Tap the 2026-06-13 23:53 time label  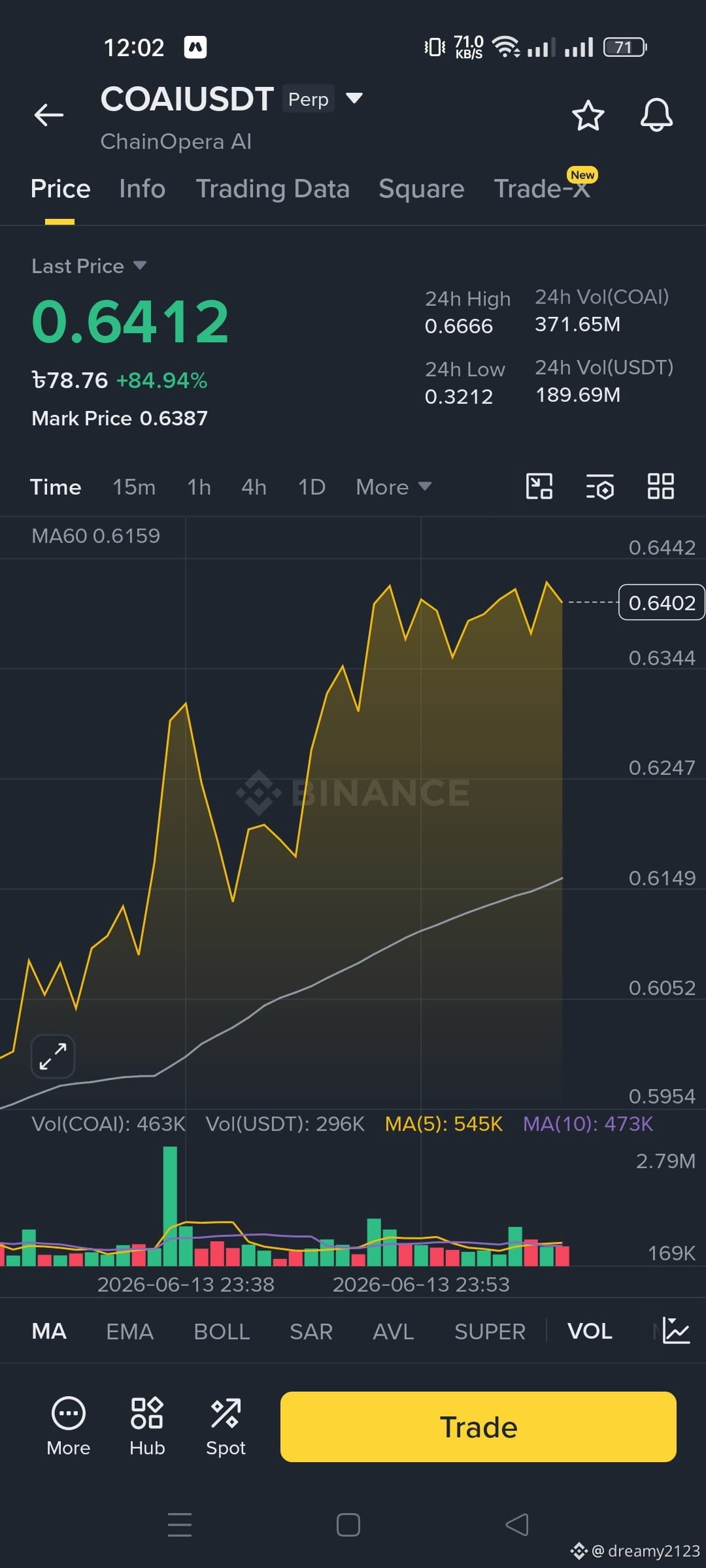click(421, 1284)
